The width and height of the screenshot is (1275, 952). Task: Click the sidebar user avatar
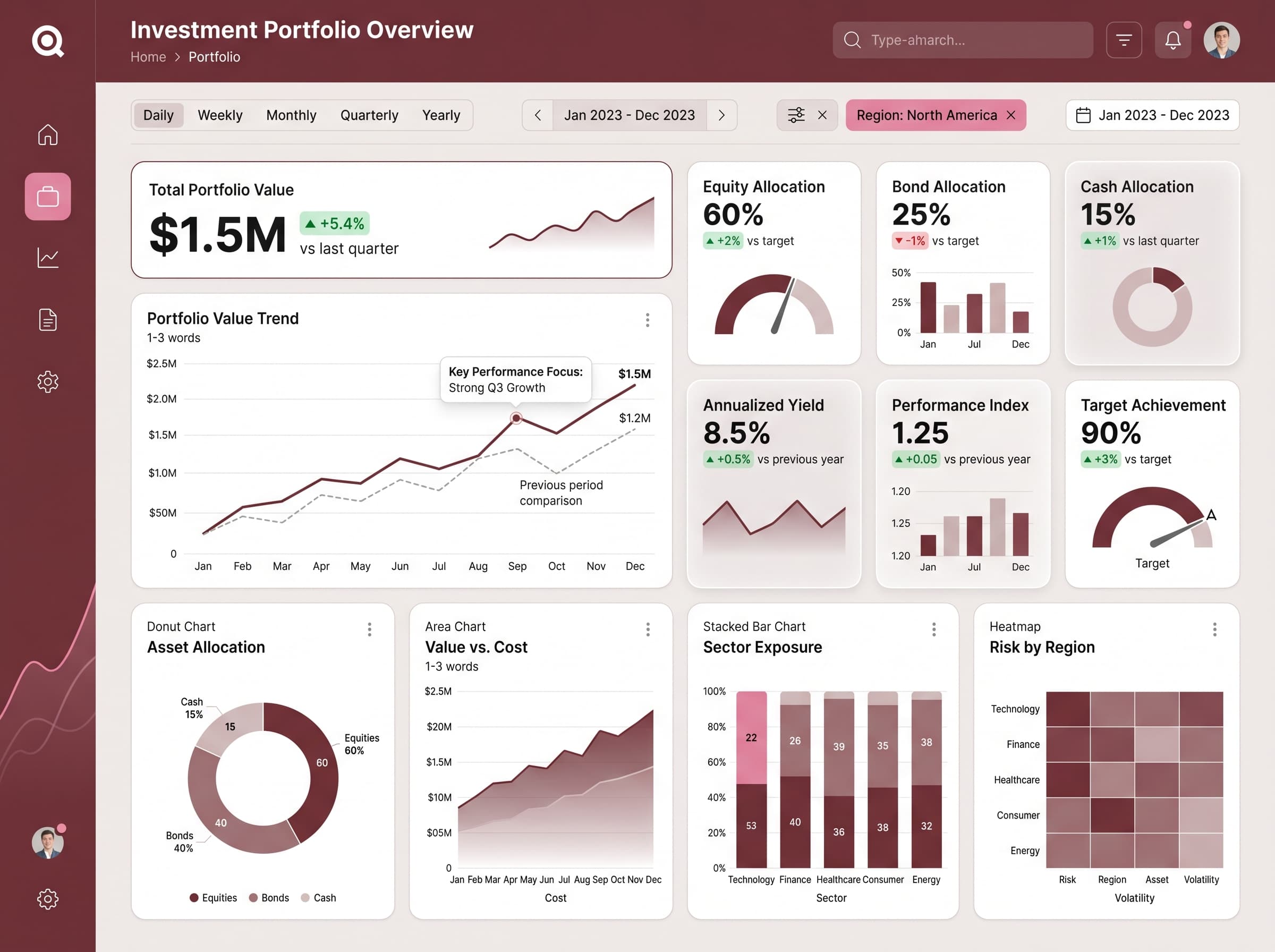coord(48,843)
